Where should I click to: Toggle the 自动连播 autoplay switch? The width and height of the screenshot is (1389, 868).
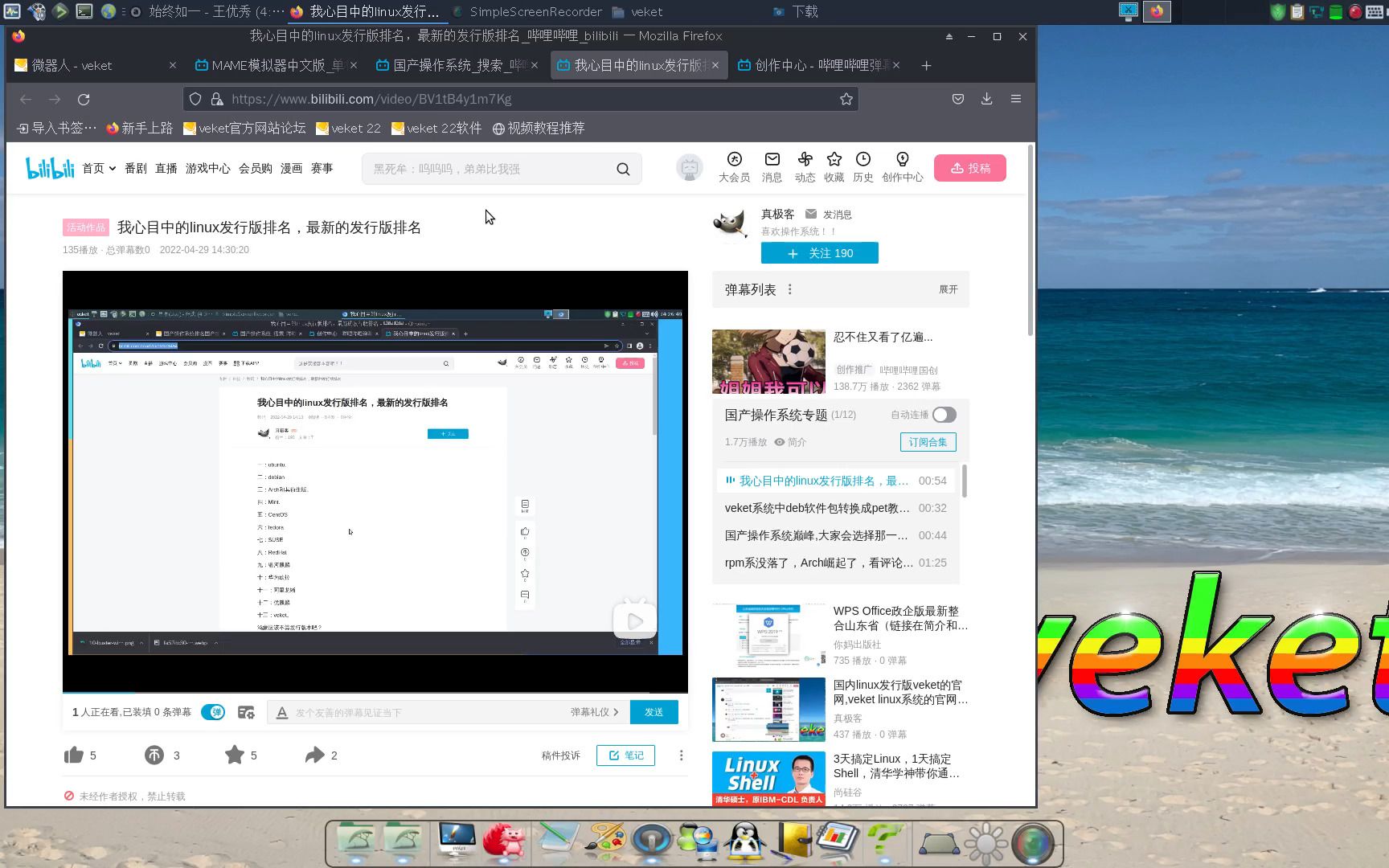[x=943, y=415]
